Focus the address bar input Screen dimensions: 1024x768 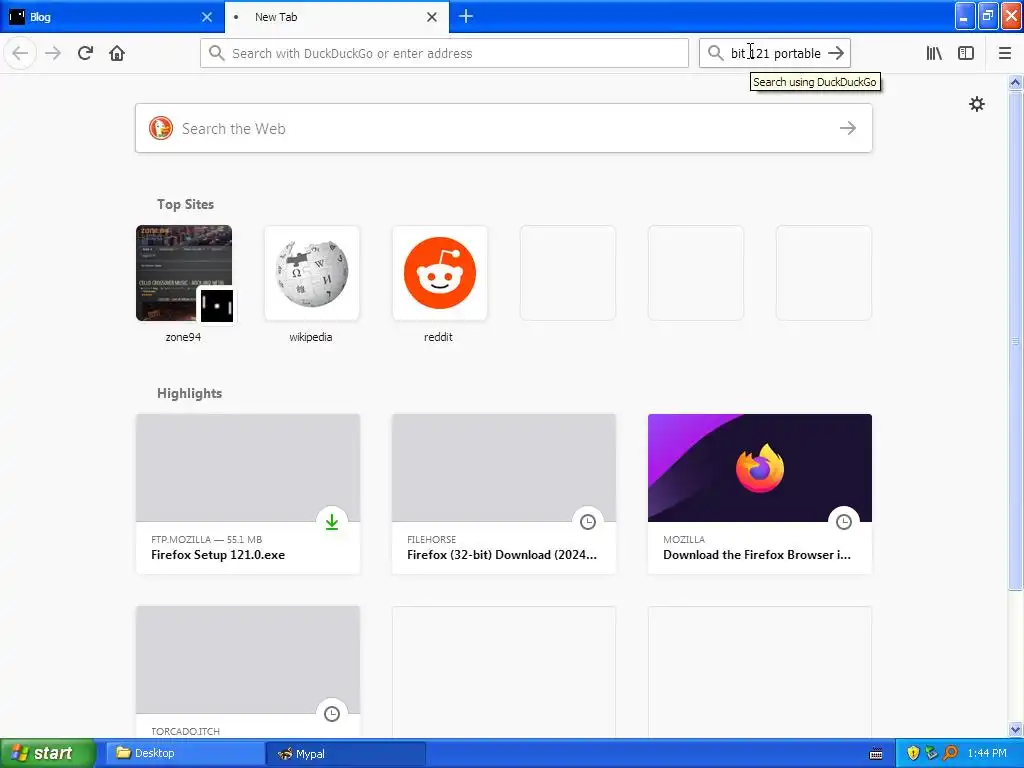[444, 53]
